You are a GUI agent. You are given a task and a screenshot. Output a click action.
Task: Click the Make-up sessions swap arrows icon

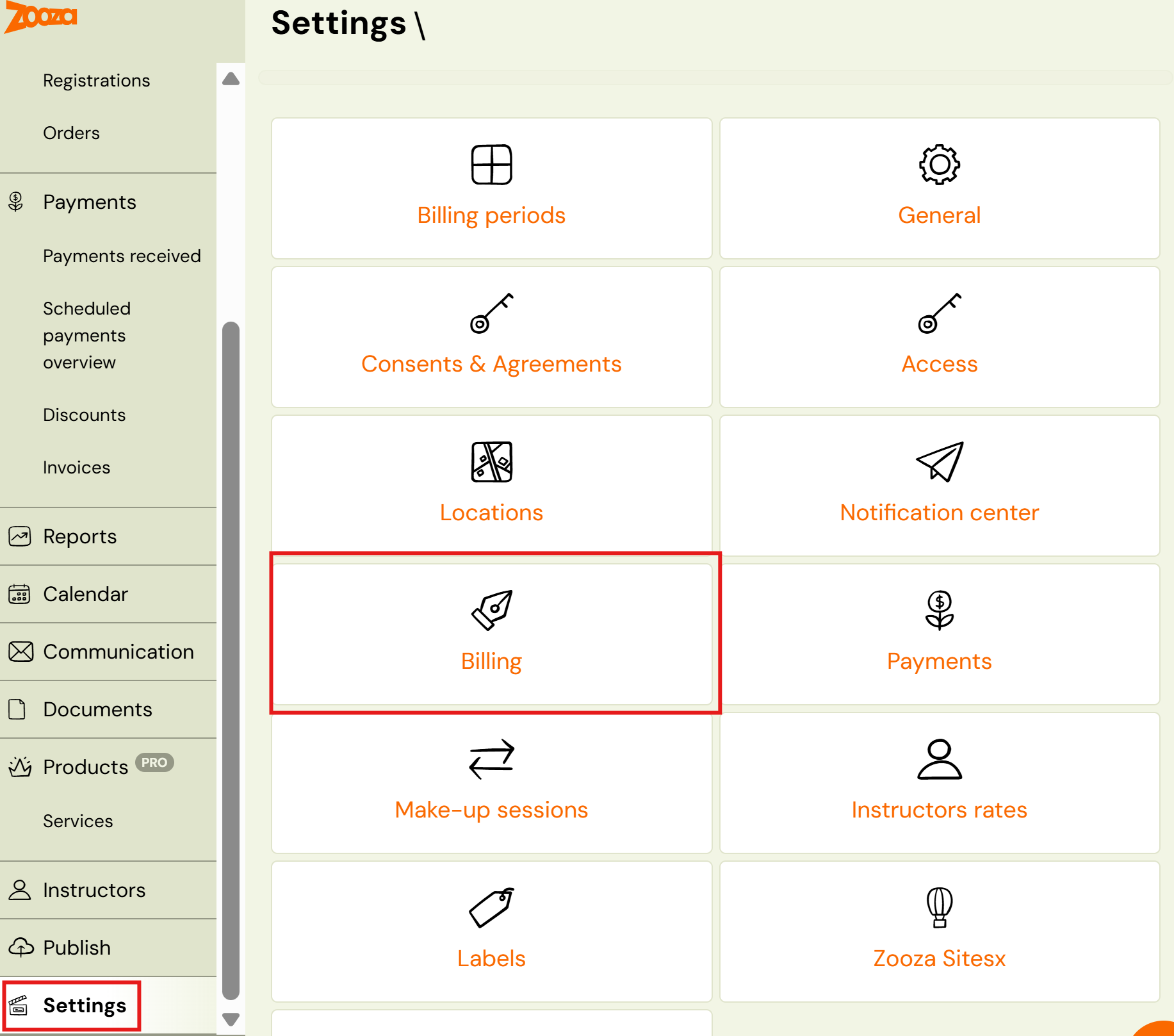[x=491, y=759]
